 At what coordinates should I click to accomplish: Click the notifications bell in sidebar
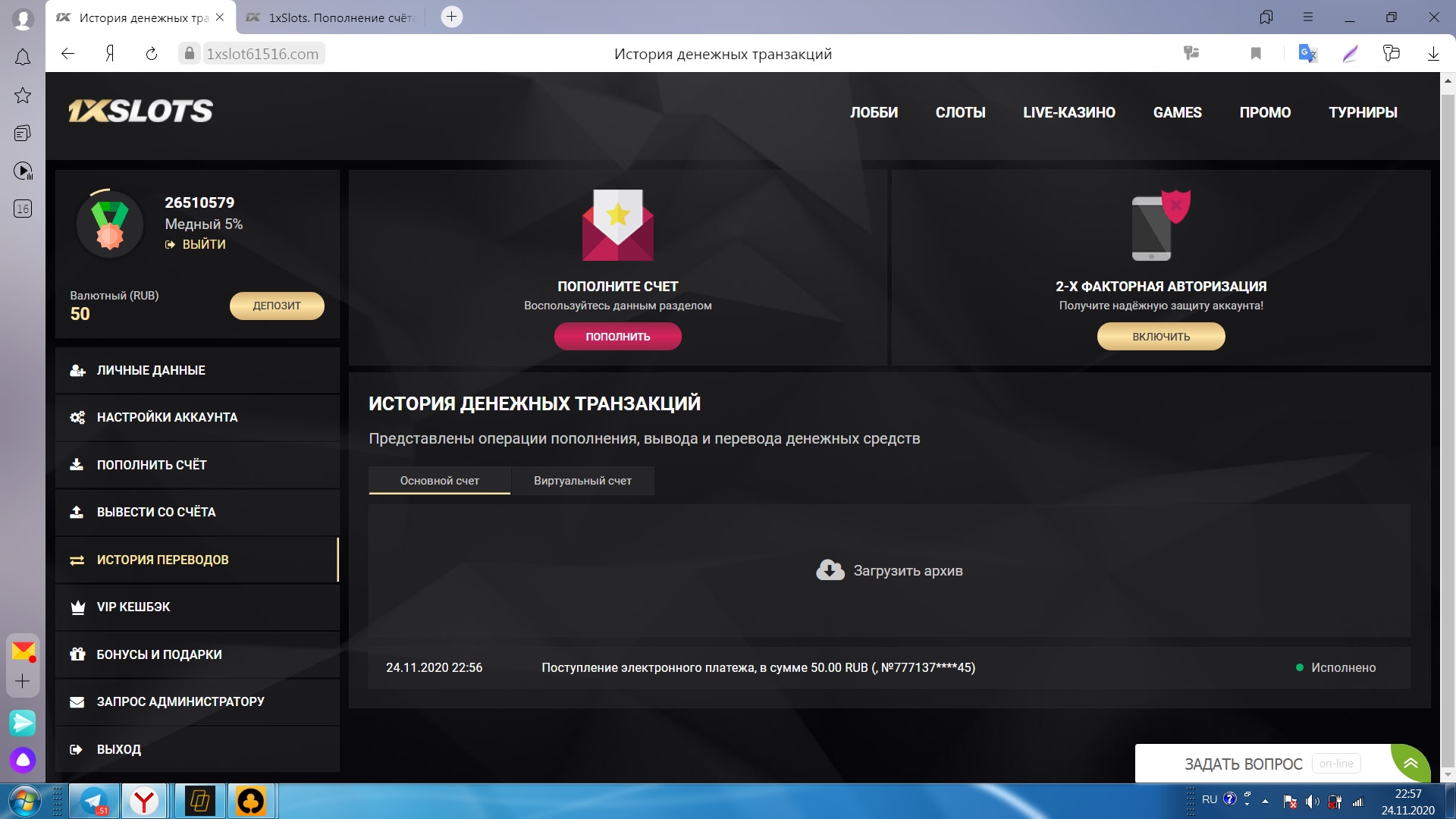pyautogui.click(x=23, y=58)
